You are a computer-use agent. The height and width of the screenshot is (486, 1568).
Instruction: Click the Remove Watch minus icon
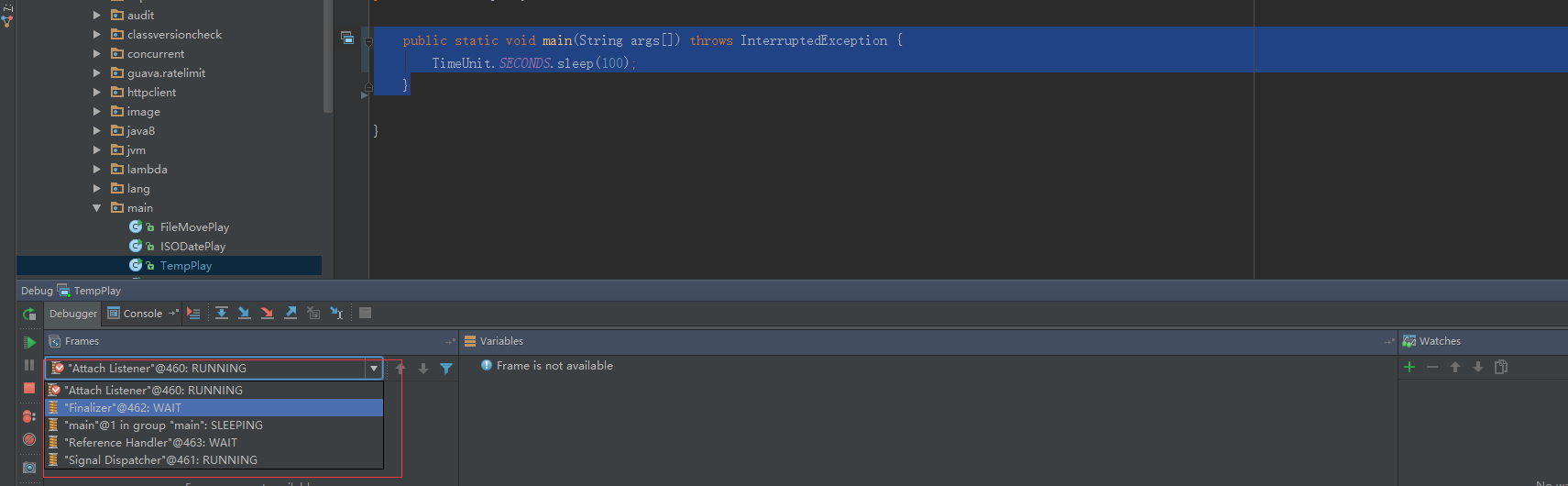[1432, 367]
